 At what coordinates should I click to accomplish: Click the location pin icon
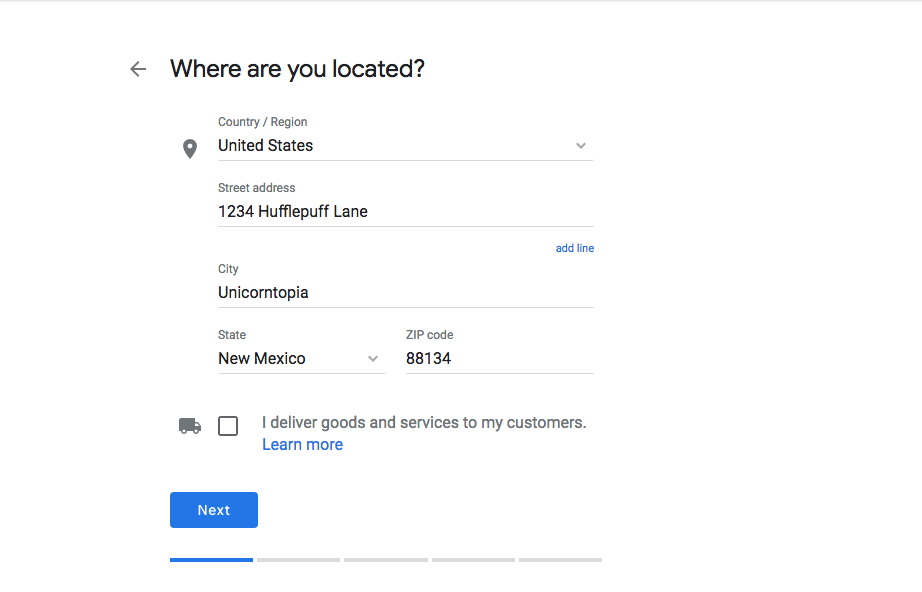[x=190, y=148]
